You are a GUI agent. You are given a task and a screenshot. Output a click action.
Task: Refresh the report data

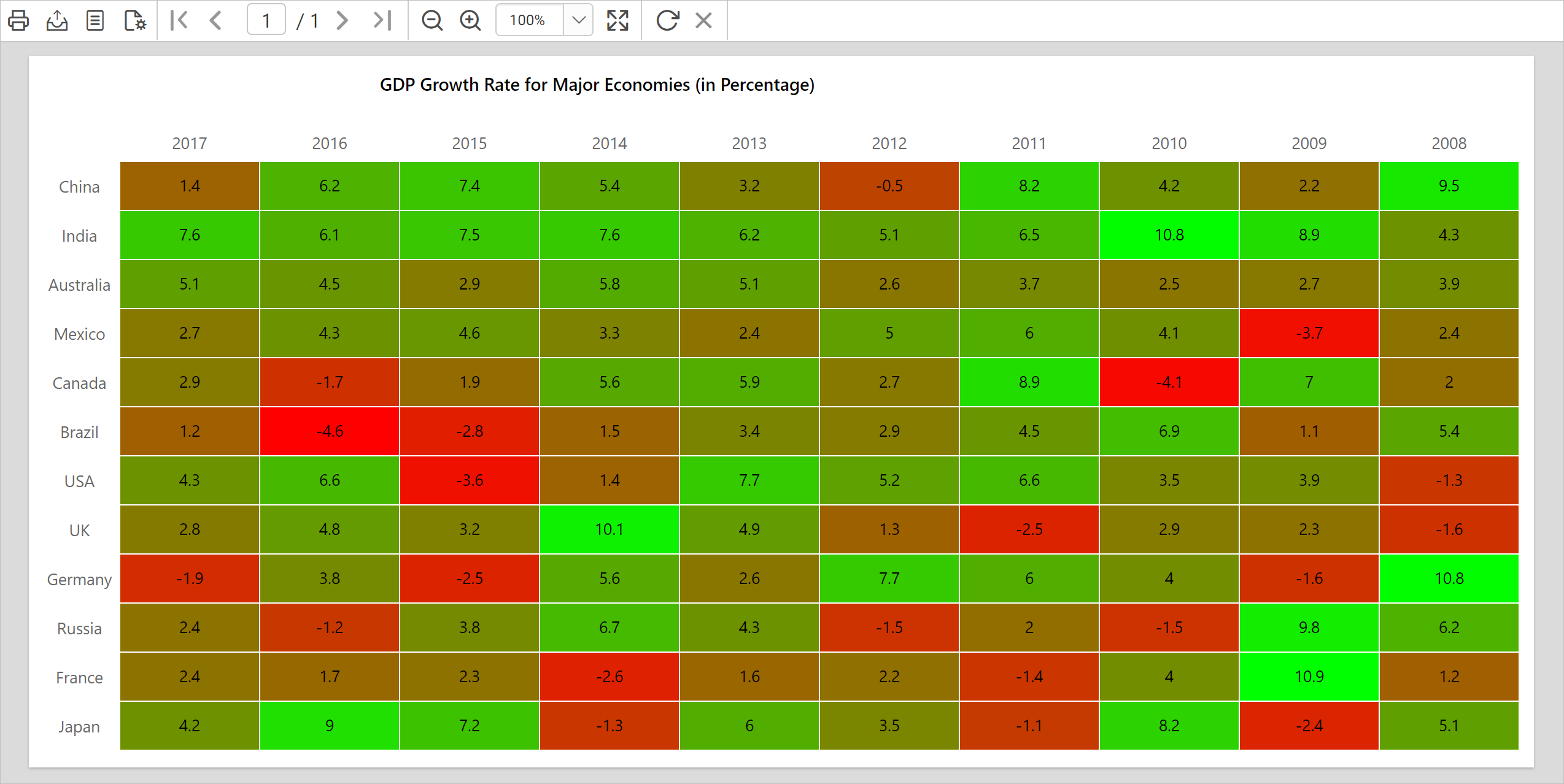(x=668, y=20)
